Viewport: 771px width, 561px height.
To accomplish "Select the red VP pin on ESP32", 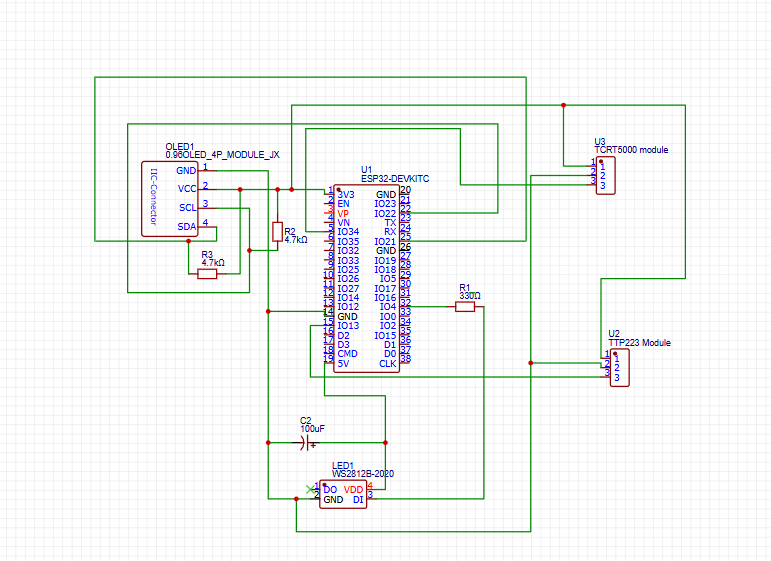I will tap(345, 213).
